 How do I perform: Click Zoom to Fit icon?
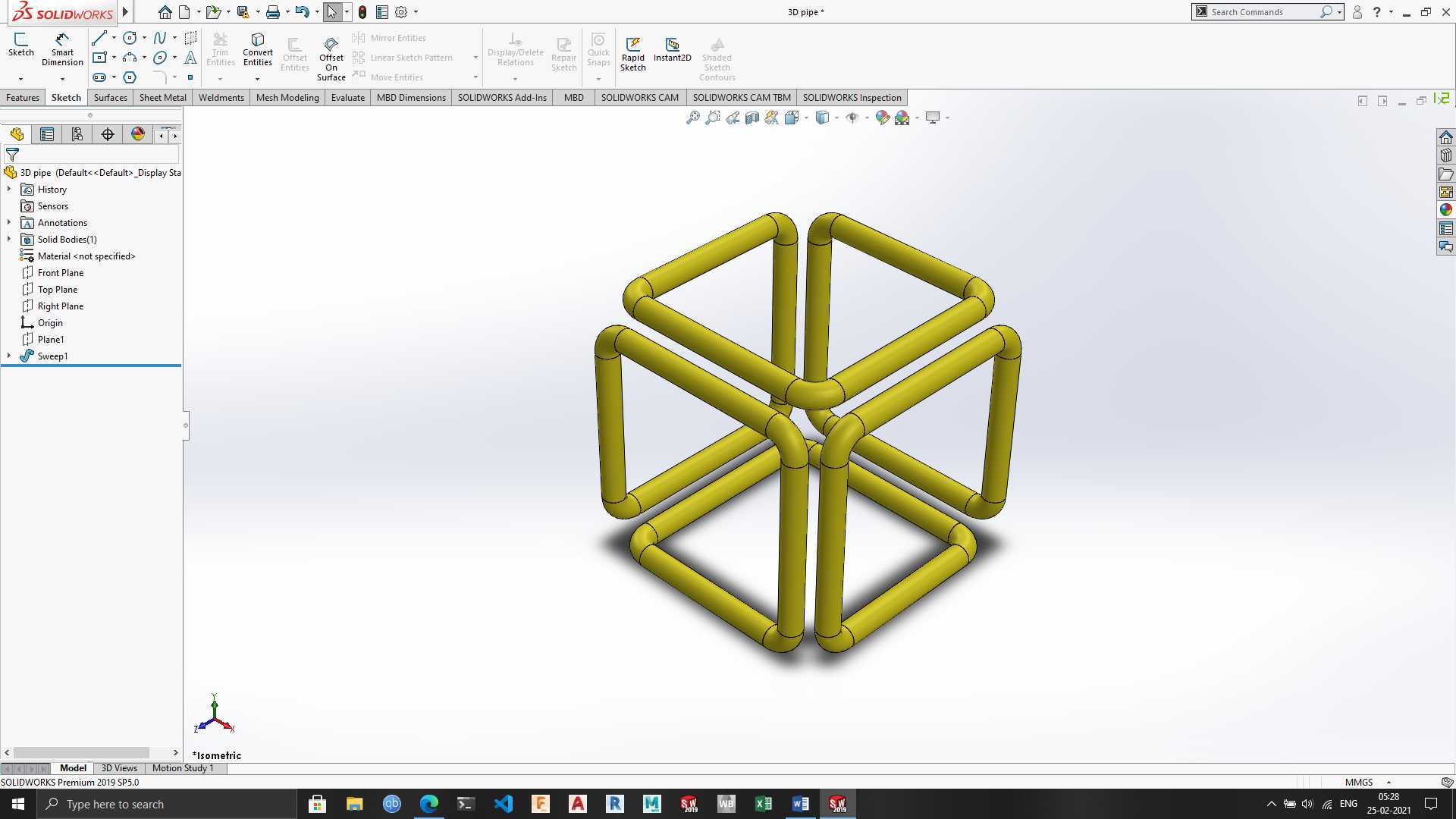tap(692, 118)
